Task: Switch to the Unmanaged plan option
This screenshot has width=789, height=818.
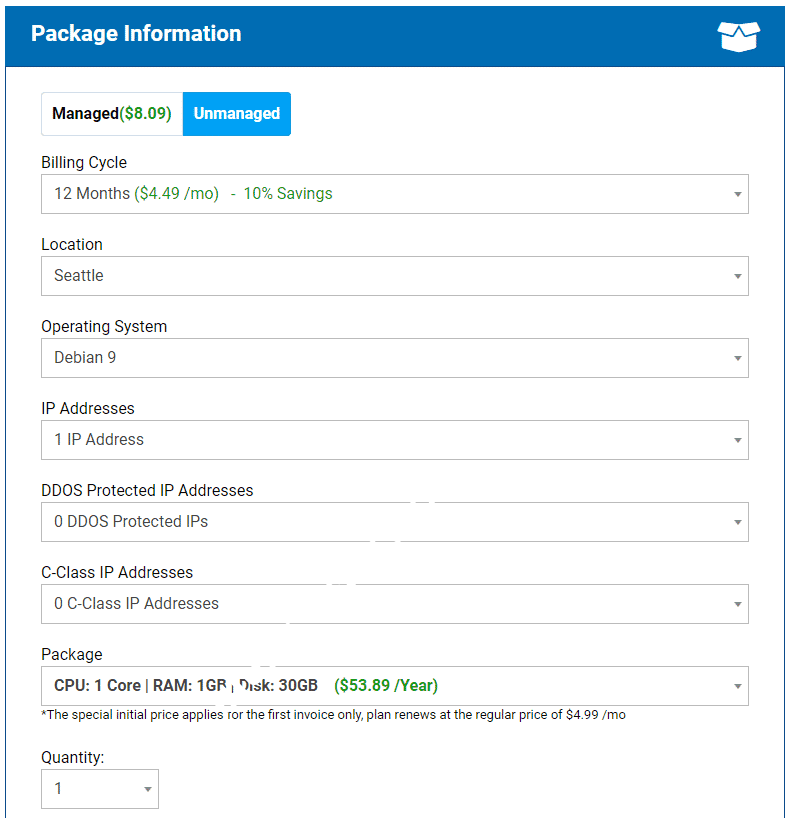Action: click(237, 114)
